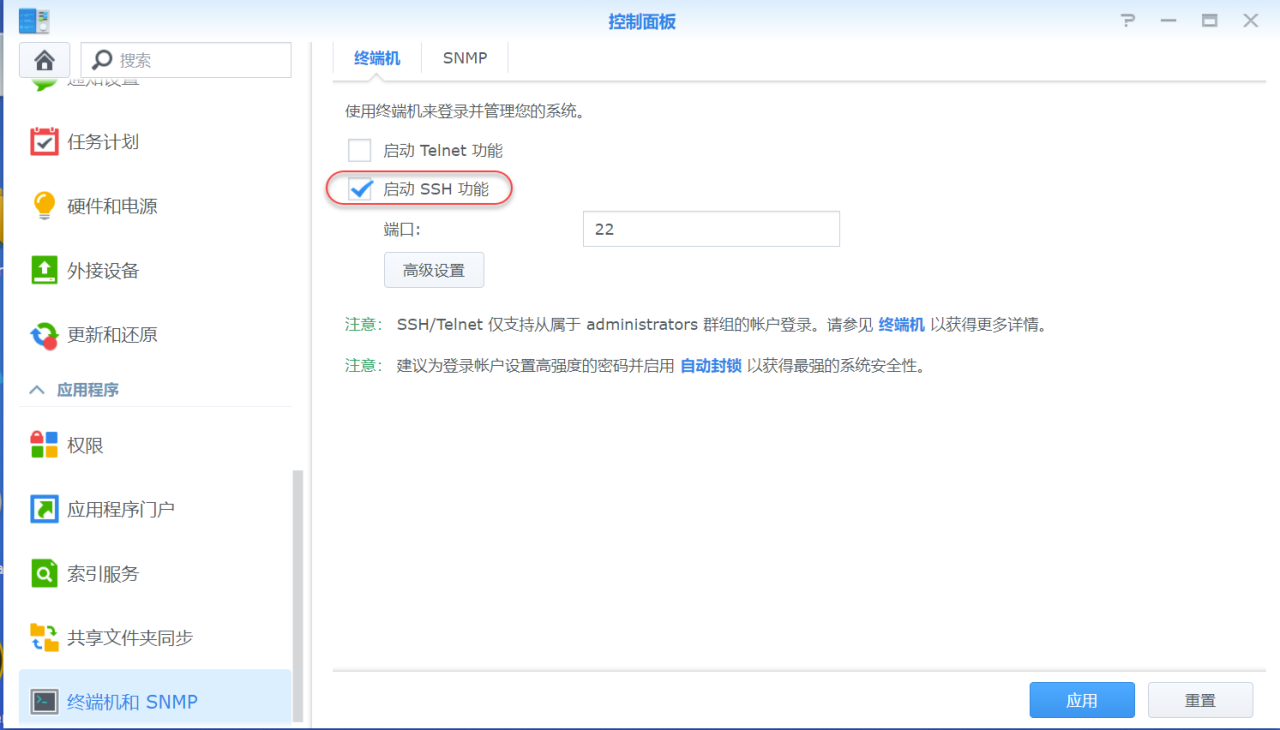1280x730 pixels.
Task: Apply settings with the 应用 button
Action: pyautogui.click(x=1082, y=699)
